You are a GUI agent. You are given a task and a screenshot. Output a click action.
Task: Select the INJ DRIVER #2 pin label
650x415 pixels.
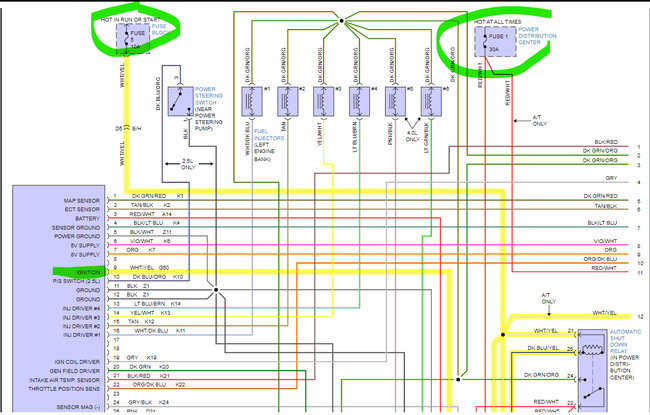pyautogui.click(x=81, y=326)
